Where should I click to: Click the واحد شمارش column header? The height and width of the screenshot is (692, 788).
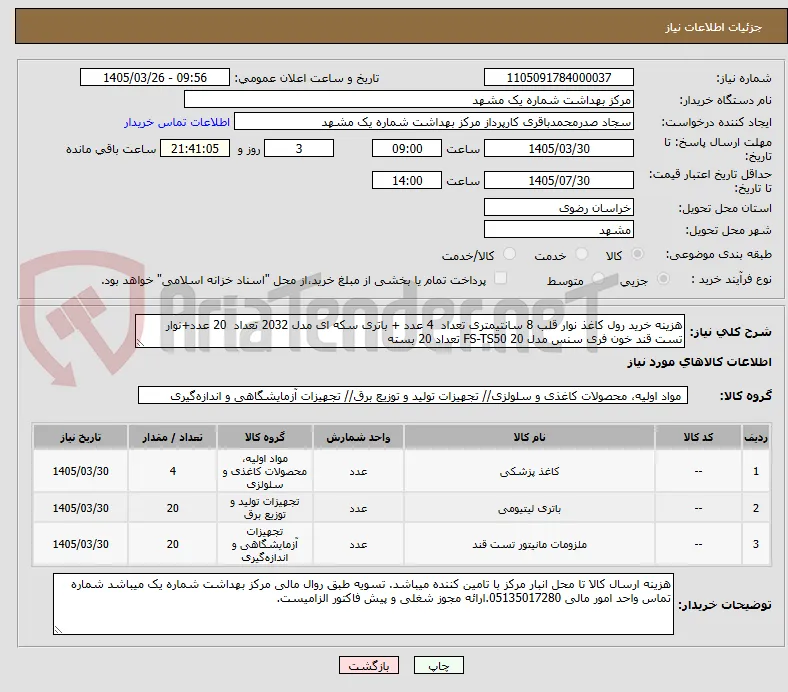point(358,437)
